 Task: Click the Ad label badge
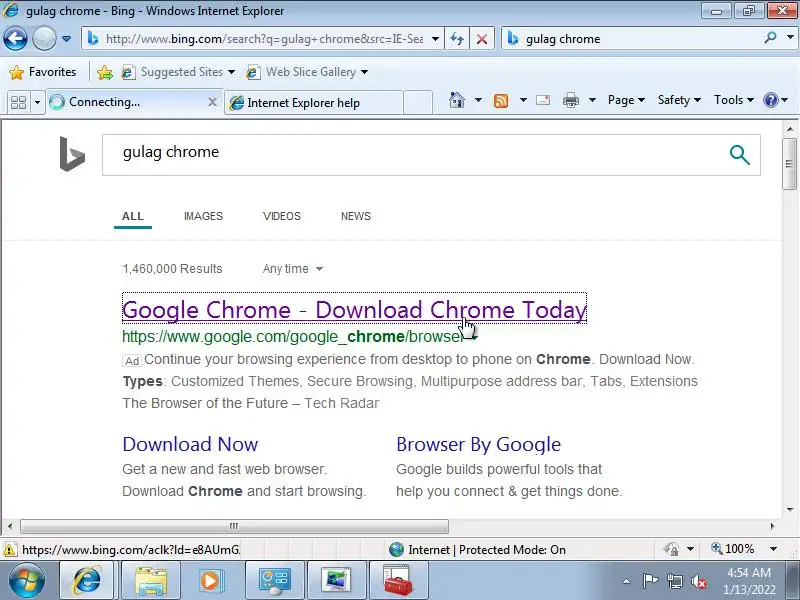click(x=132, y=361)
